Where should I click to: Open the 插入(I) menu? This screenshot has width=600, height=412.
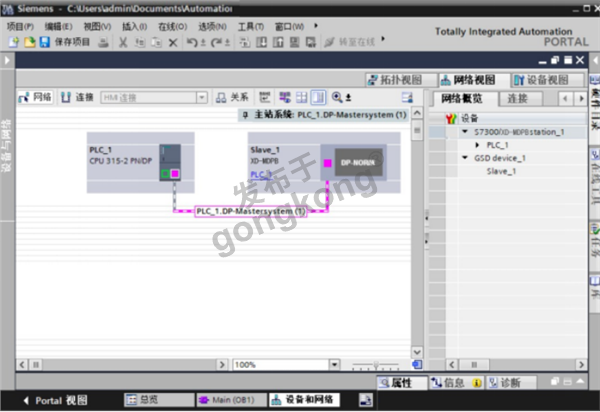tap(134, 26)
